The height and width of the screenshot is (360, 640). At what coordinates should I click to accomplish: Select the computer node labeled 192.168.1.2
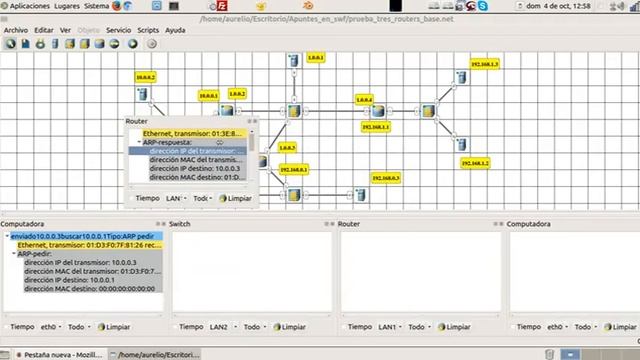[x=462, y=144]
